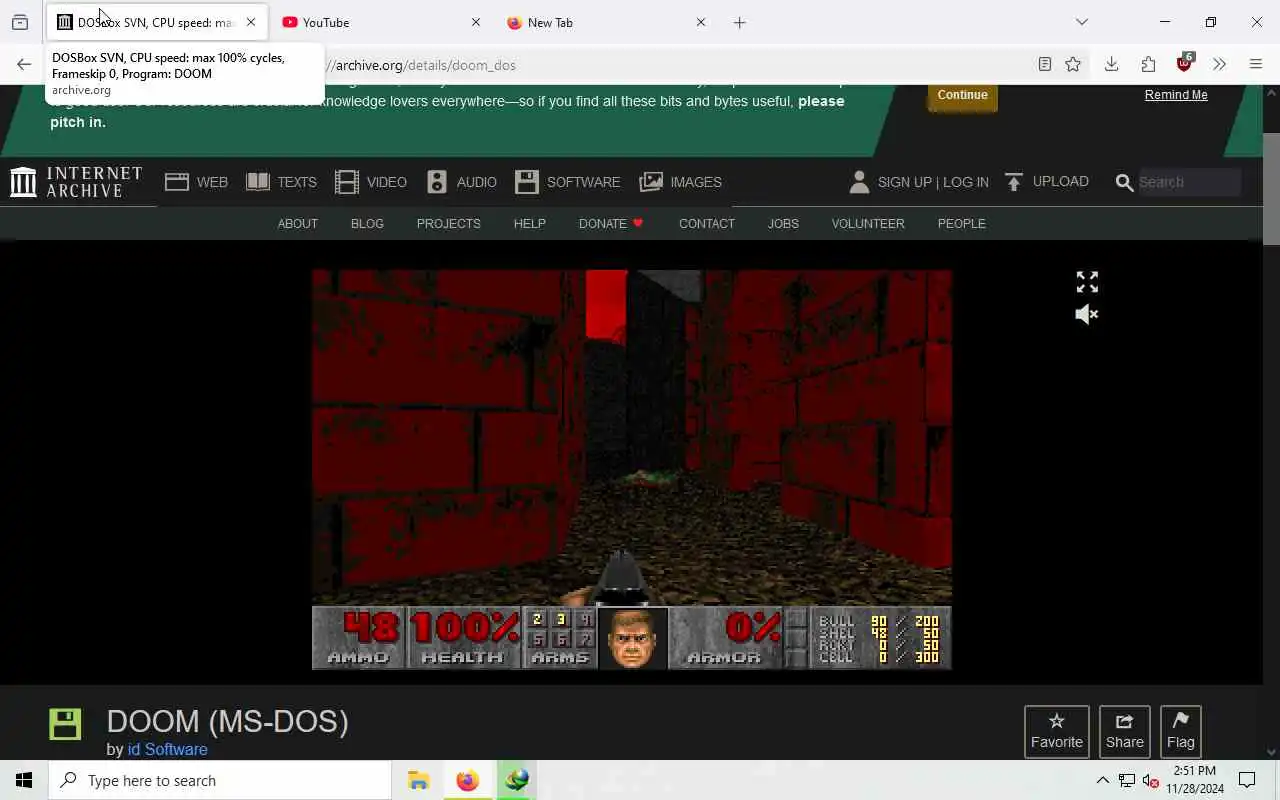Expand more toolbar tools chevron
The image size is (1280, 800).
[1219, 65]
